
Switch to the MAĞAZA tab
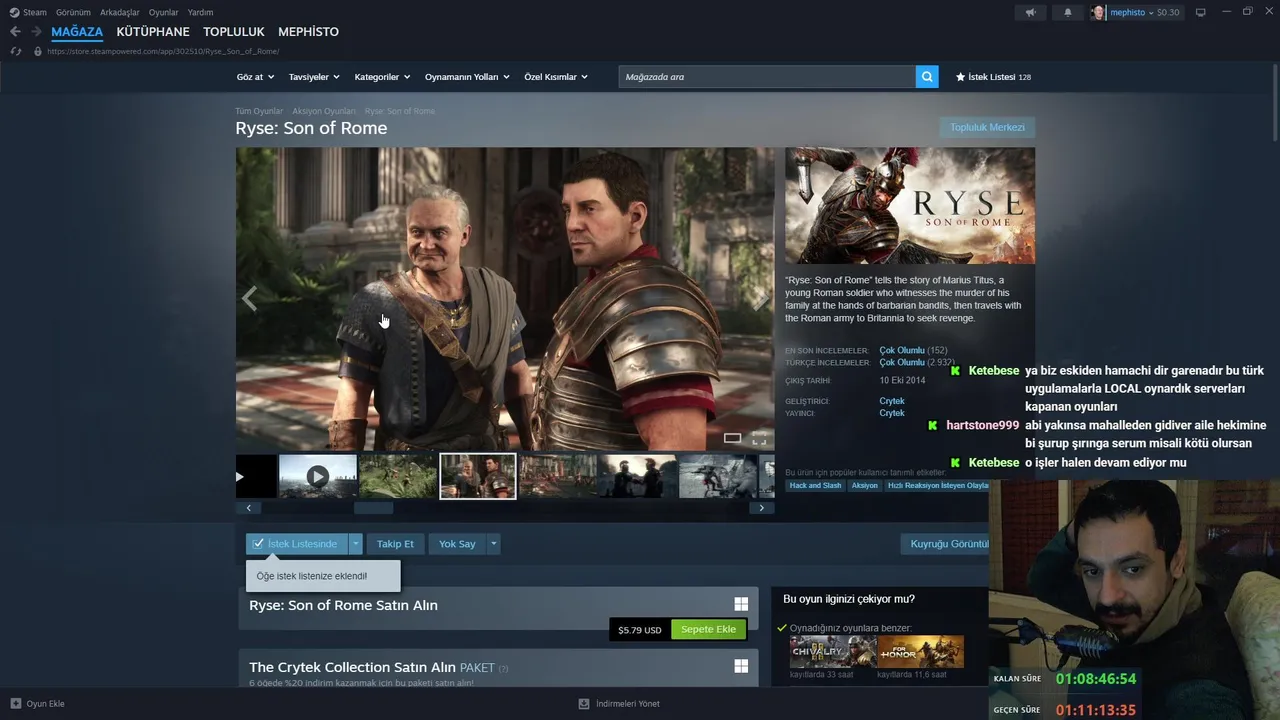pyautogui.click(x=77, y=32)
